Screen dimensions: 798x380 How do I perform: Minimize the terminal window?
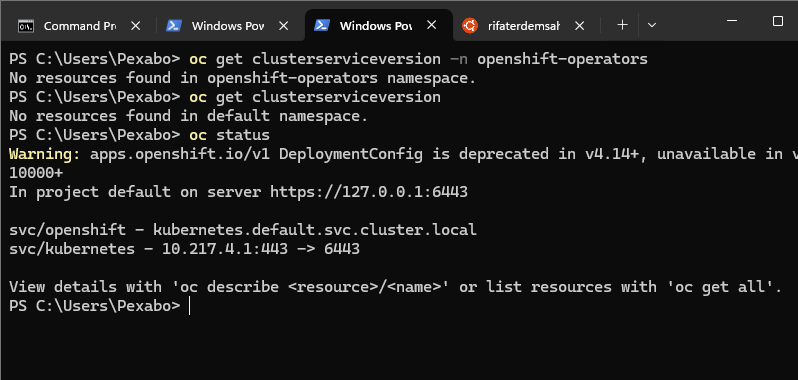point(732,21)
